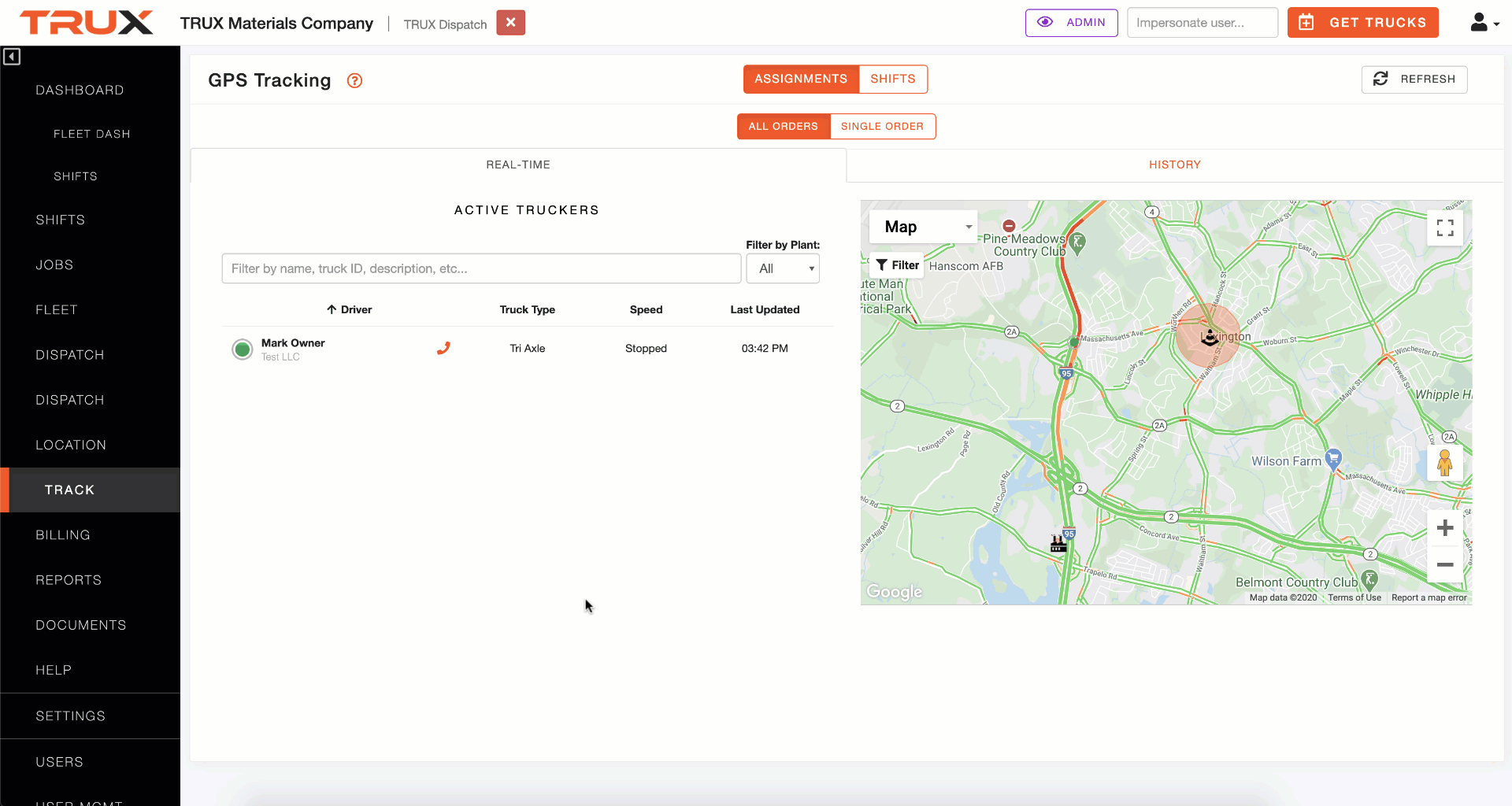Screen dimensions: 1512x806
Task: Open the Map type dropdown
Action: (x=924, y=227)
